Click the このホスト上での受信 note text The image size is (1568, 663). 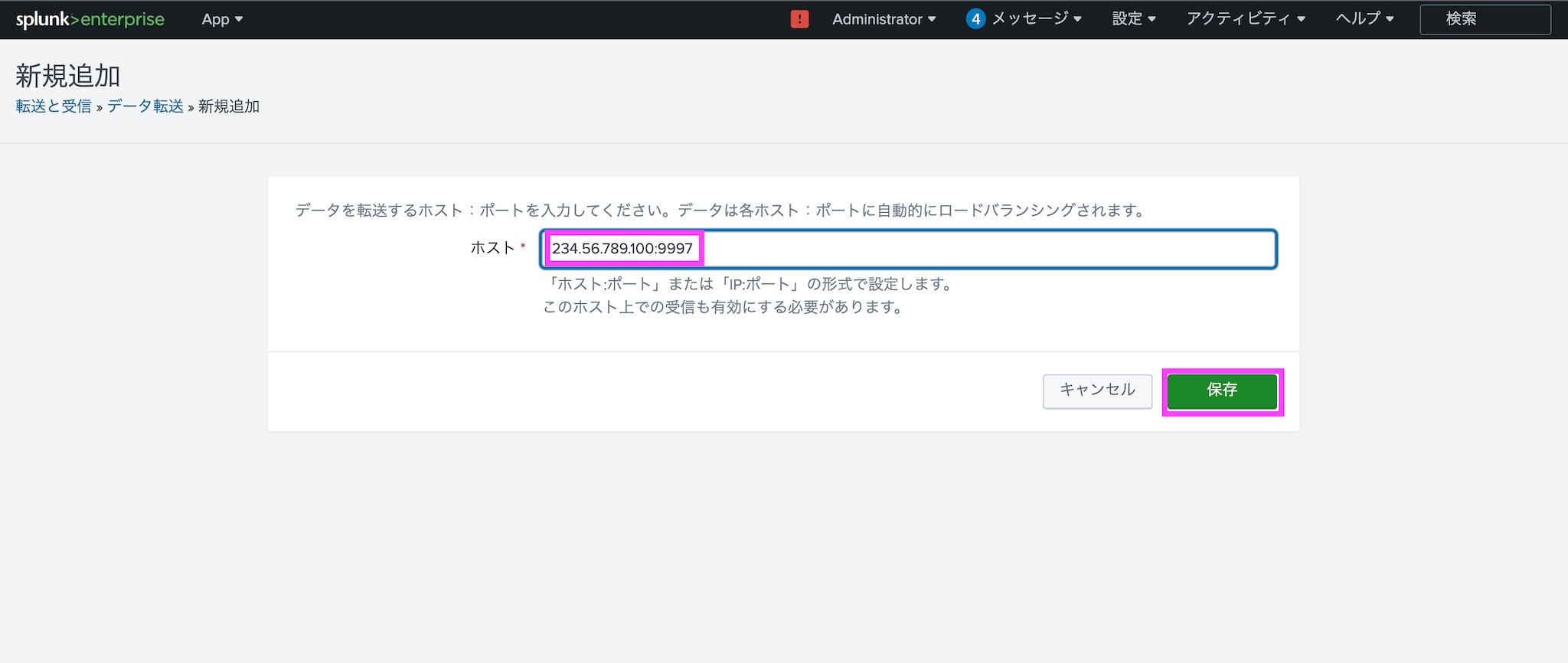724,307
